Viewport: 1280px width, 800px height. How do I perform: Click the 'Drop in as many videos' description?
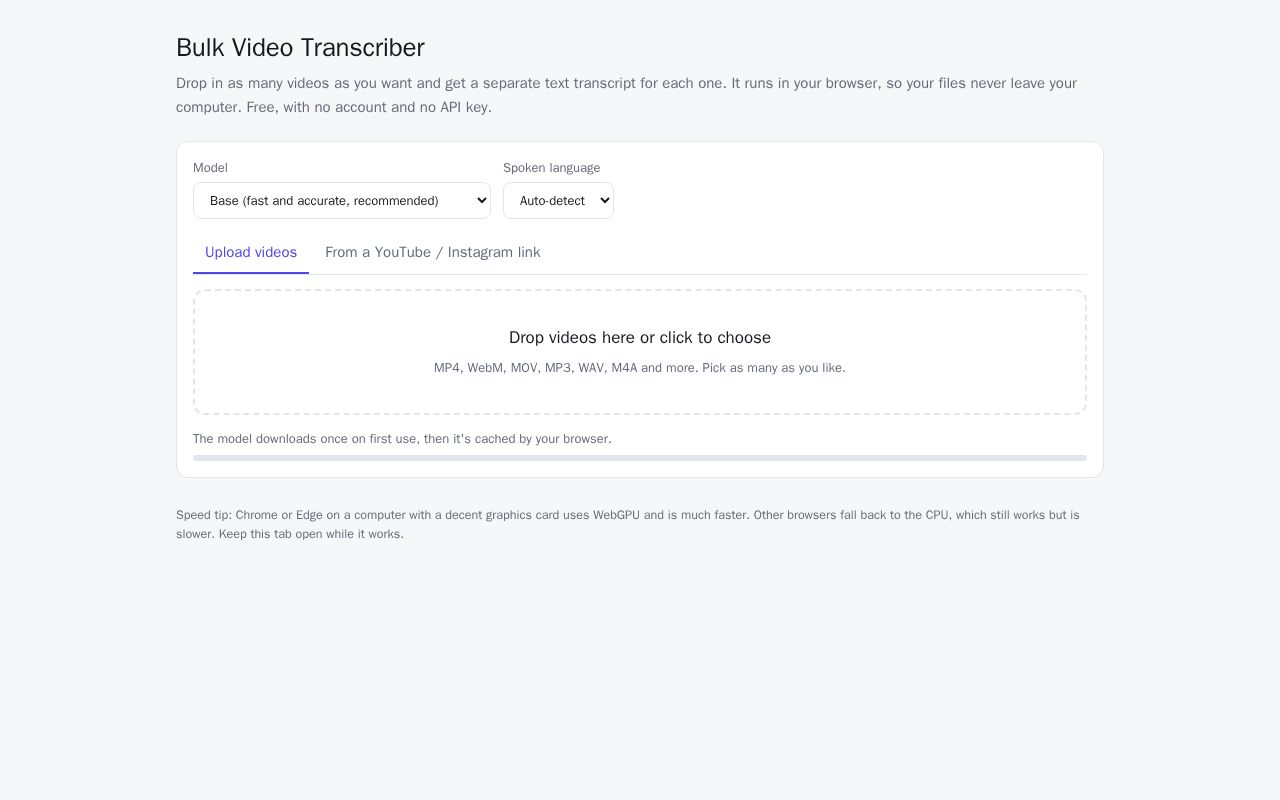click(626, 95)
